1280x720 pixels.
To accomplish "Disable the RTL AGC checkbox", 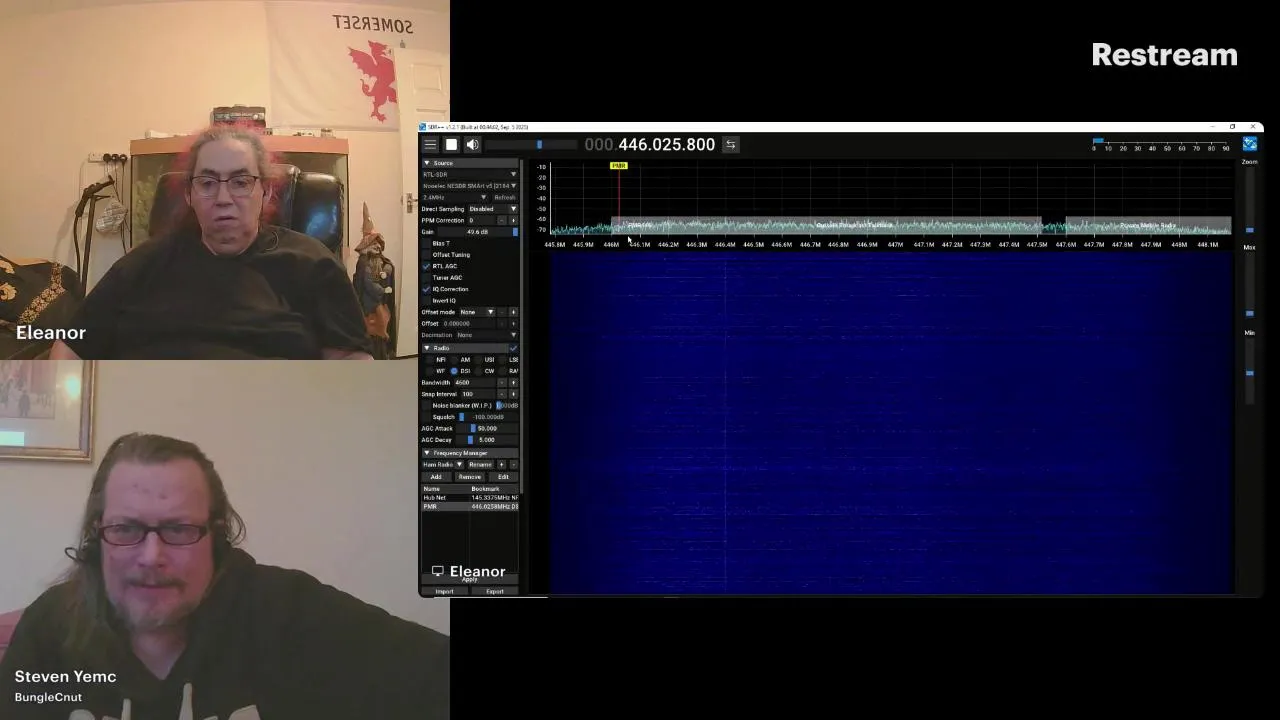I will pyautogui.click(x=426, y=266).
